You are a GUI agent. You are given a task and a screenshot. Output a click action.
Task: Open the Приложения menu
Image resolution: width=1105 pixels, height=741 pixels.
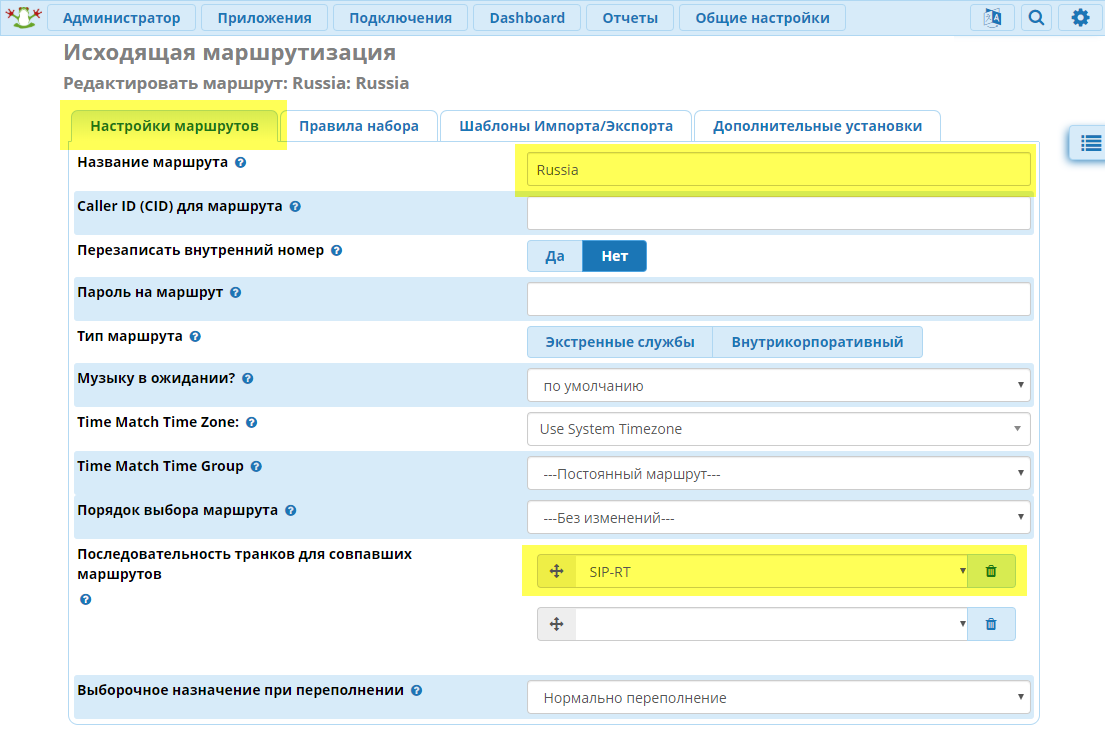point(264,18)
